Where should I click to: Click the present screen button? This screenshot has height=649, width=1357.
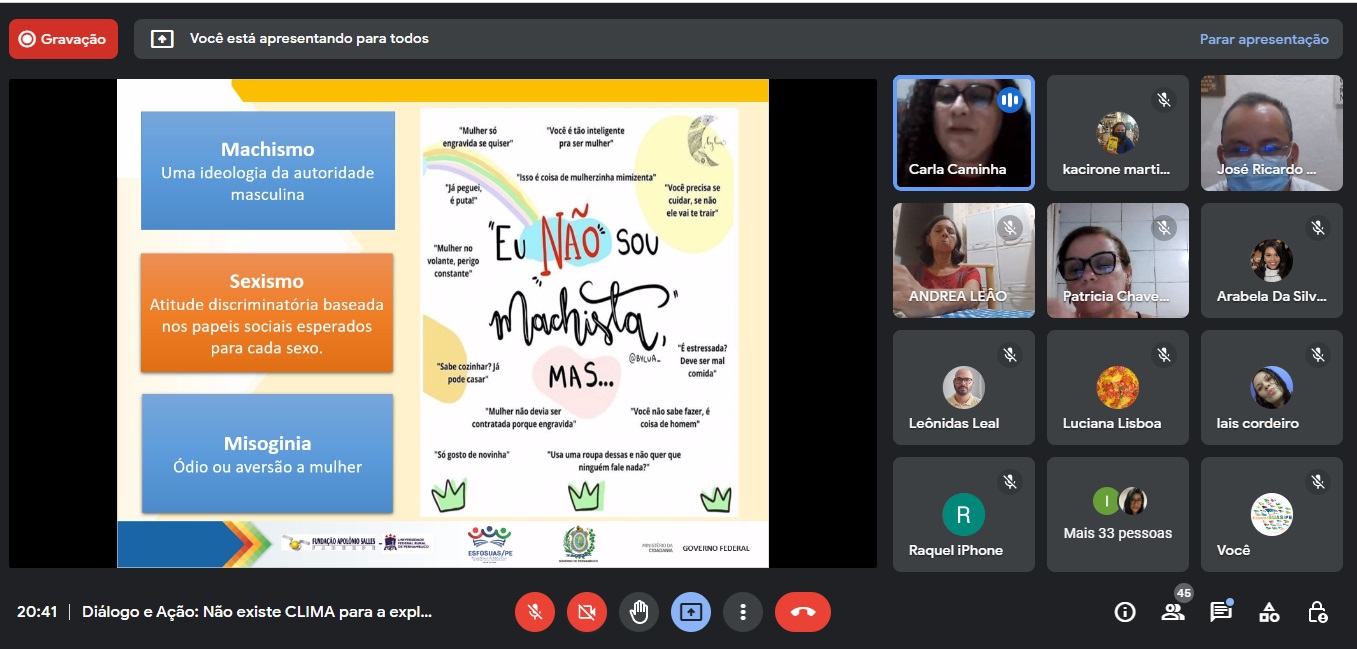pyautogui.click(x=691, y=612)
